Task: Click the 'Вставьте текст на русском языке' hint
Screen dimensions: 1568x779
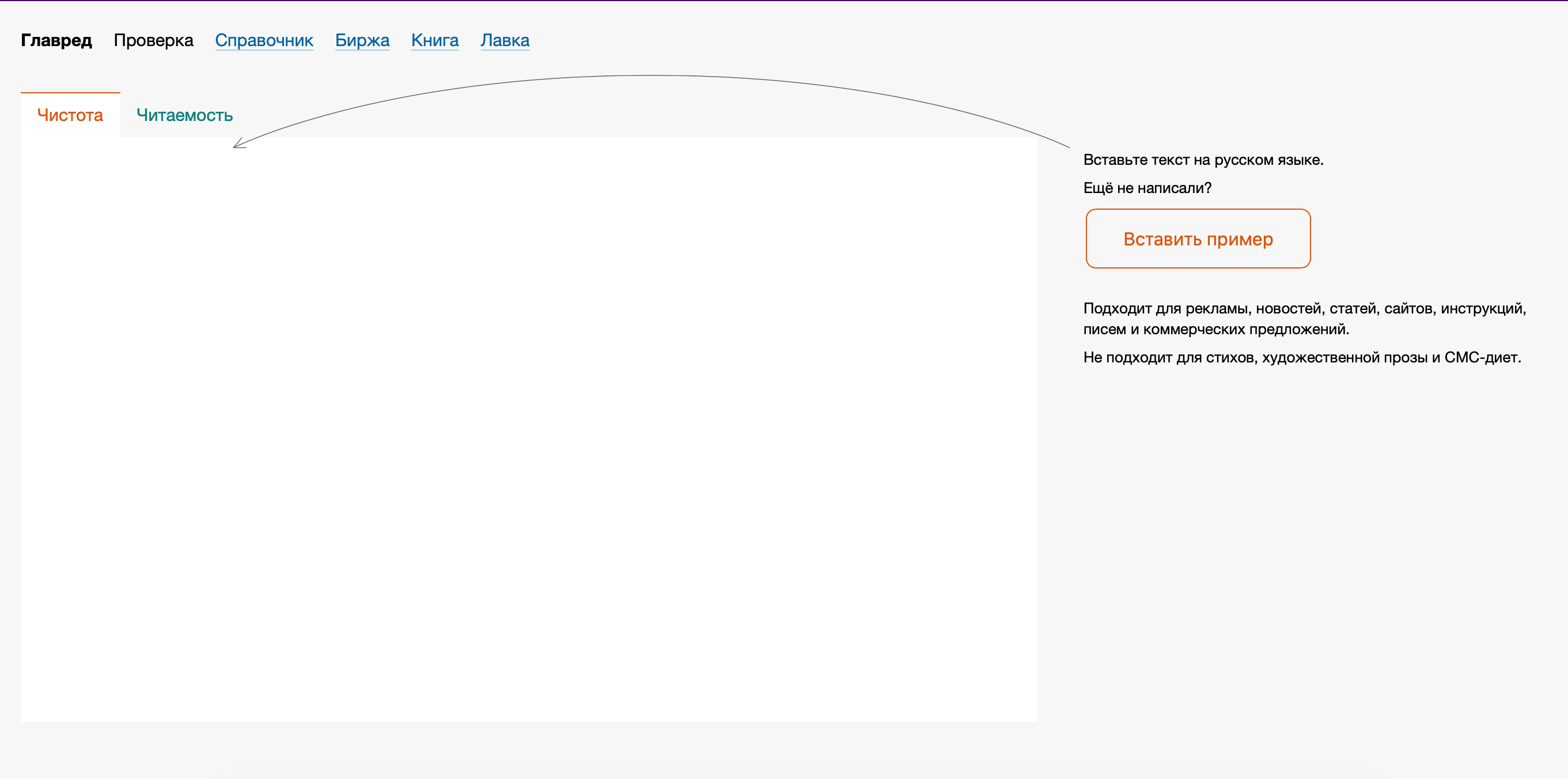Action: (x=1203, y=160)
